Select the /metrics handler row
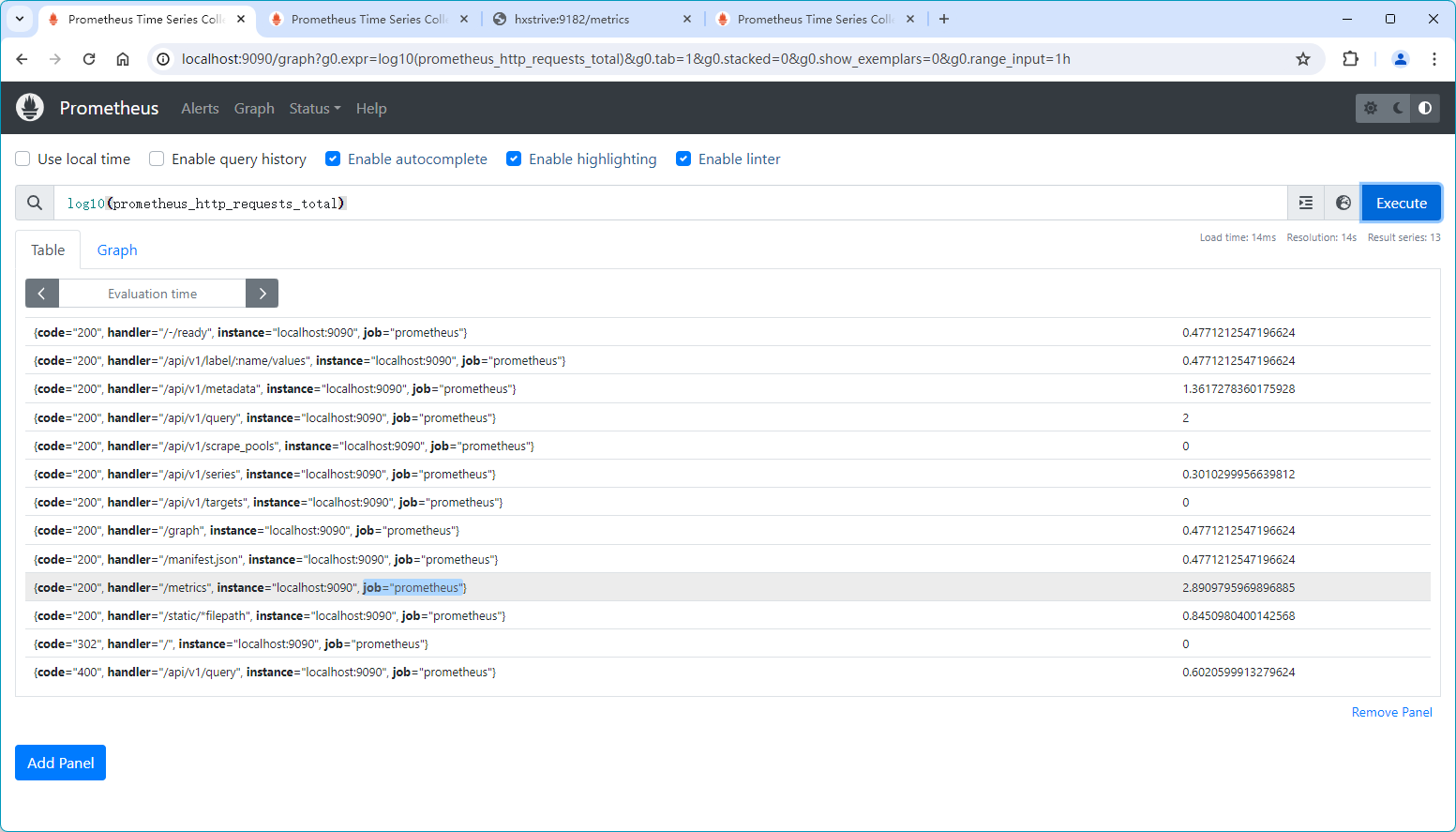 (x=728, y=587)
